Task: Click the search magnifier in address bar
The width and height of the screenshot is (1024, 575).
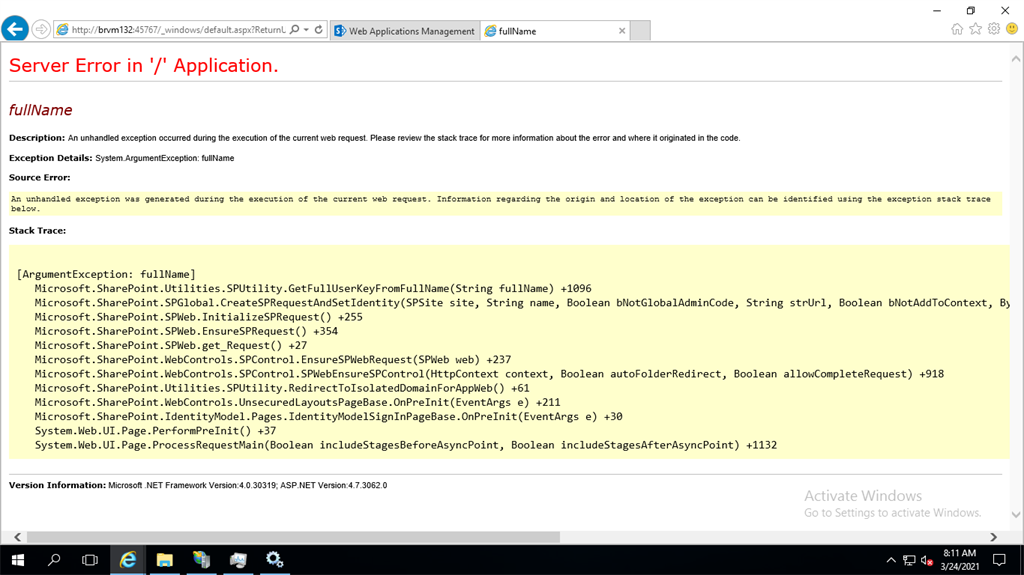Action: click(295, 29)
